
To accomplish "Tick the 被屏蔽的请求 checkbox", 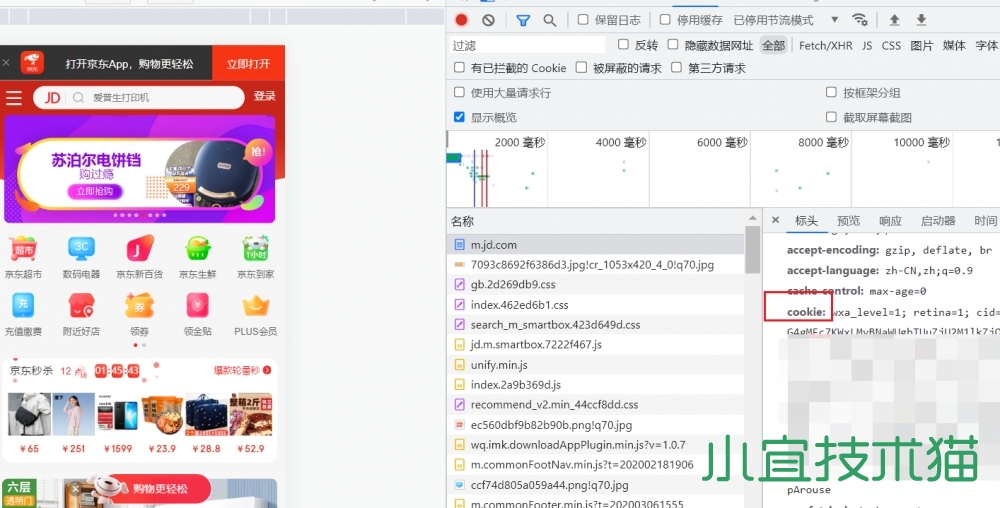I will pos(581,67).
